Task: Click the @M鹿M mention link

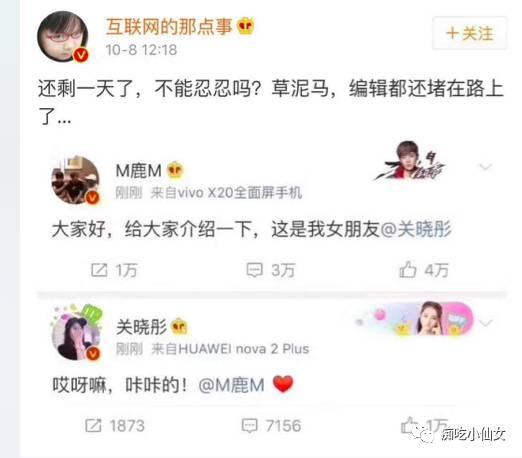Action: click(231, 385)
